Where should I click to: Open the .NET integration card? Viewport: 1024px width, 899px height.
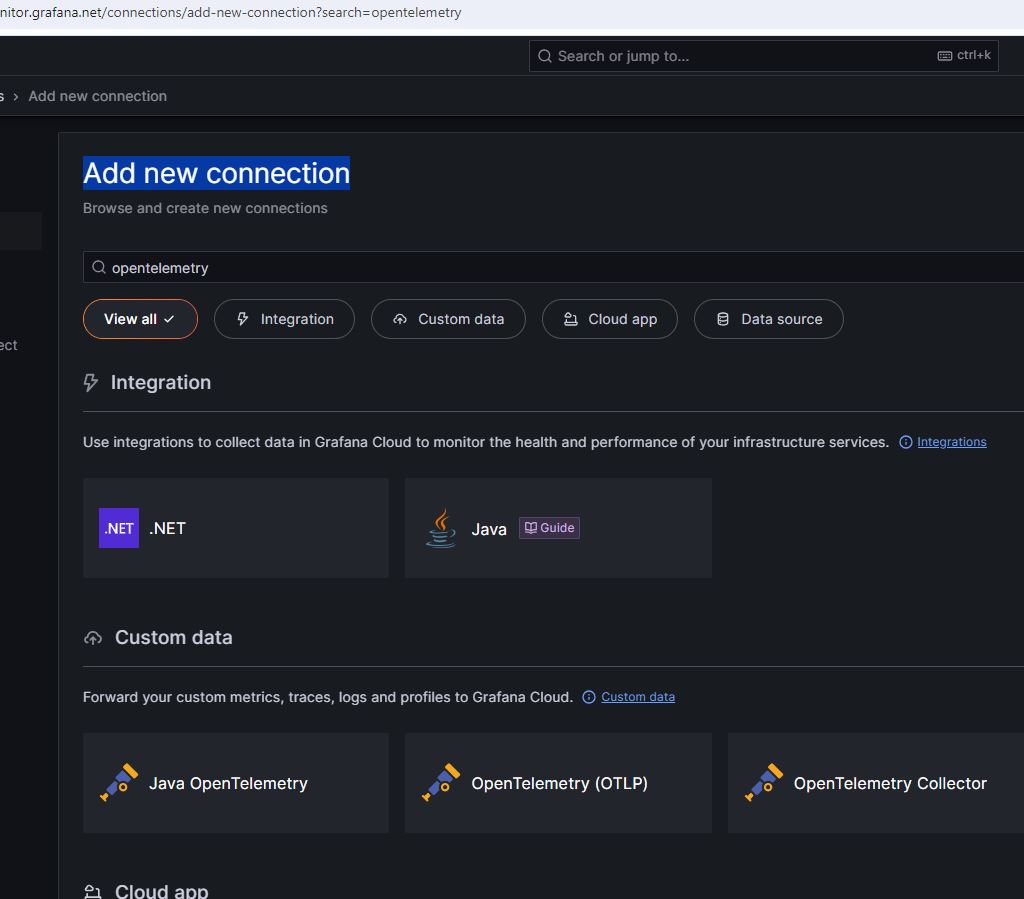236,528
